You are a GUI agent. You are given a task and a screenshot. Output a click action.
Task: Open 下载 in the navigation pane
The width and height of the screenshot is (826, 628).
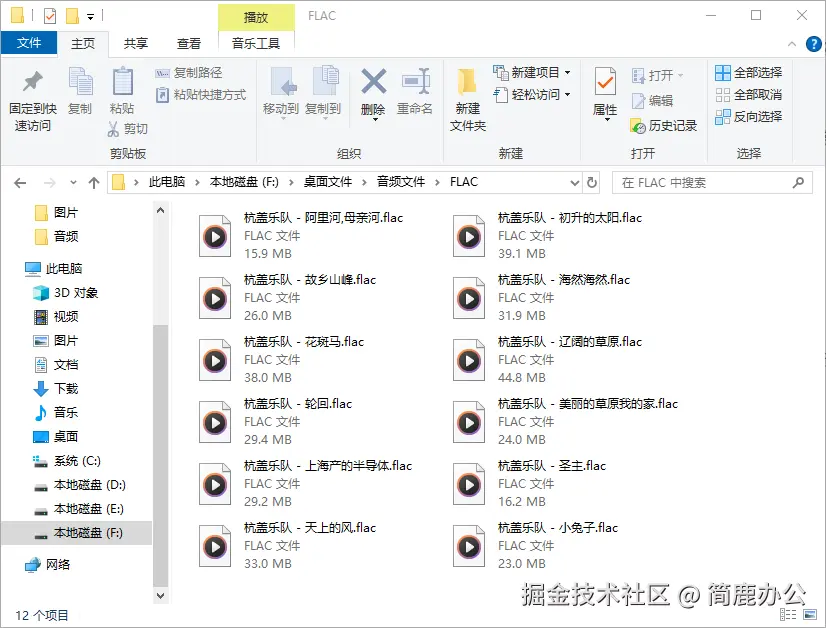56,389
